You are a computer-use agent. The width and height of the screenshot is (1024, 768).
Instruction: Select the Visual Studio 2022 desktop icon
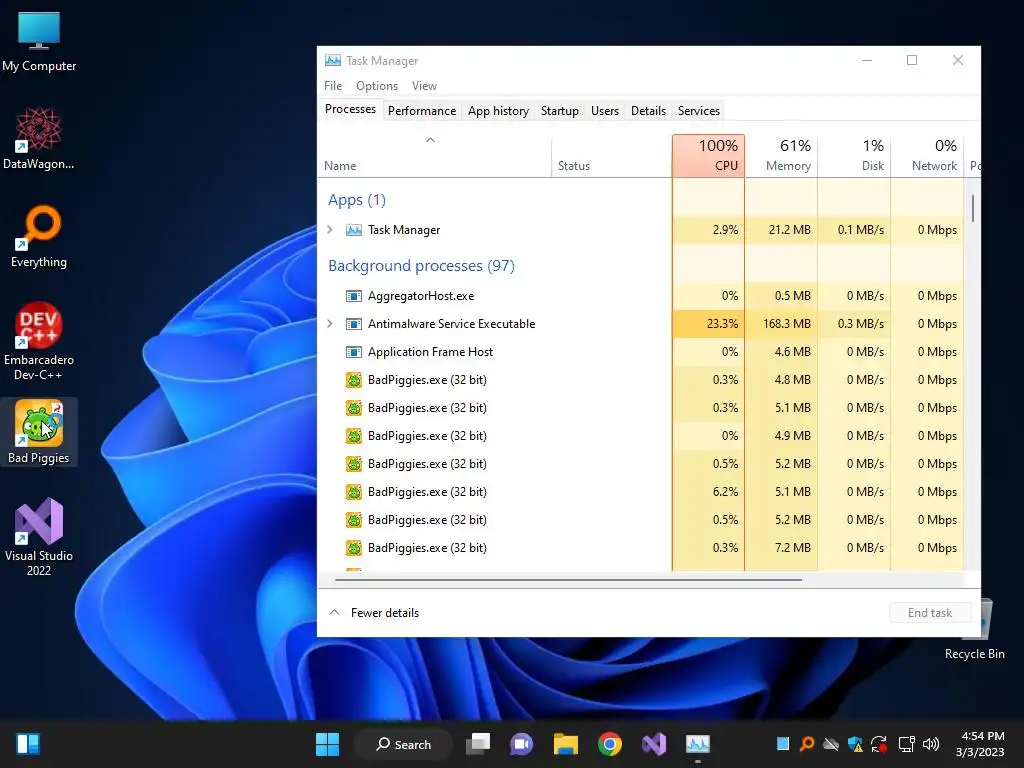[x=39, y=537]
